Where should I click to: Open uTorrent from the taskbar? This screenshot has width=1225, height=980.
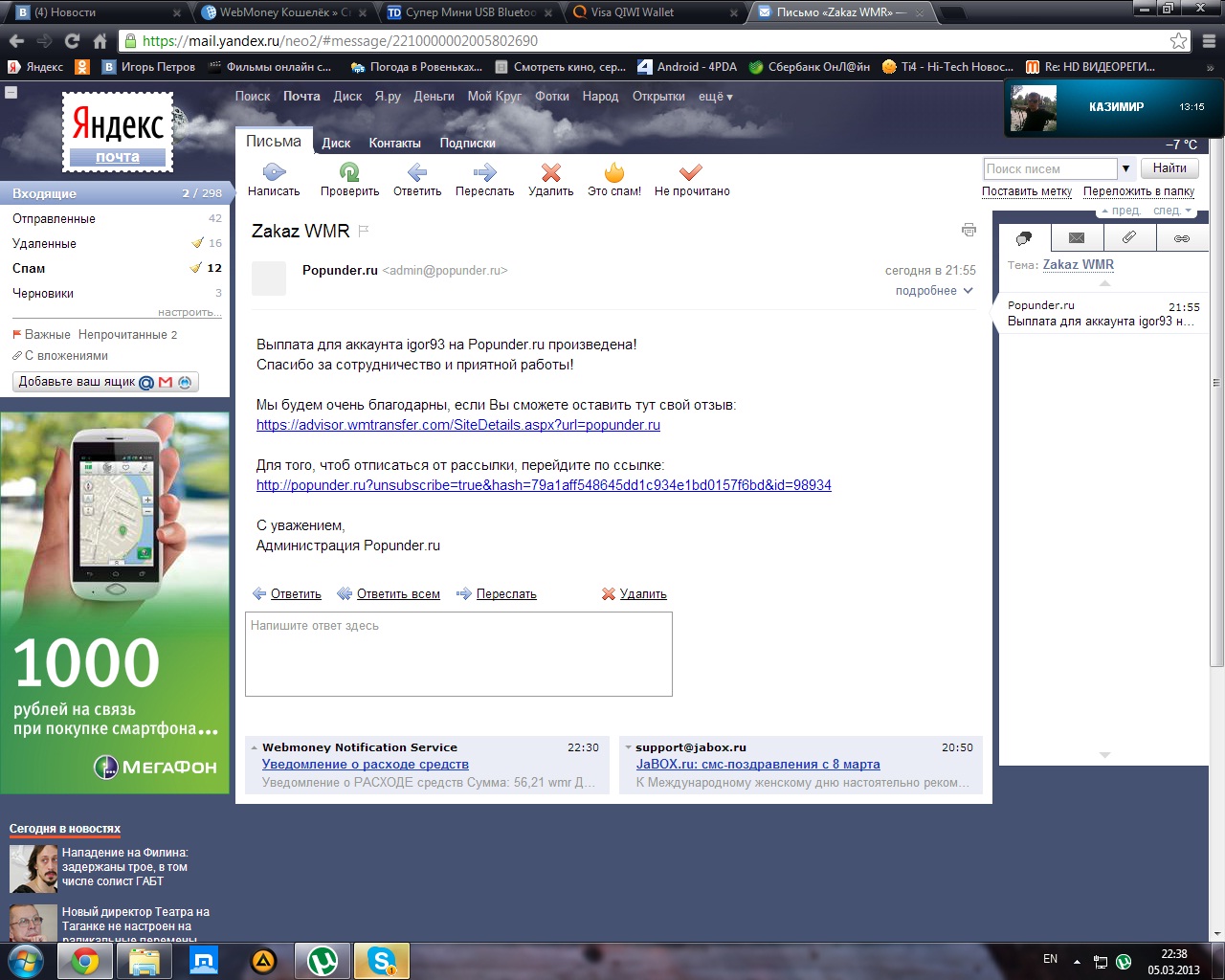[323, 961]
